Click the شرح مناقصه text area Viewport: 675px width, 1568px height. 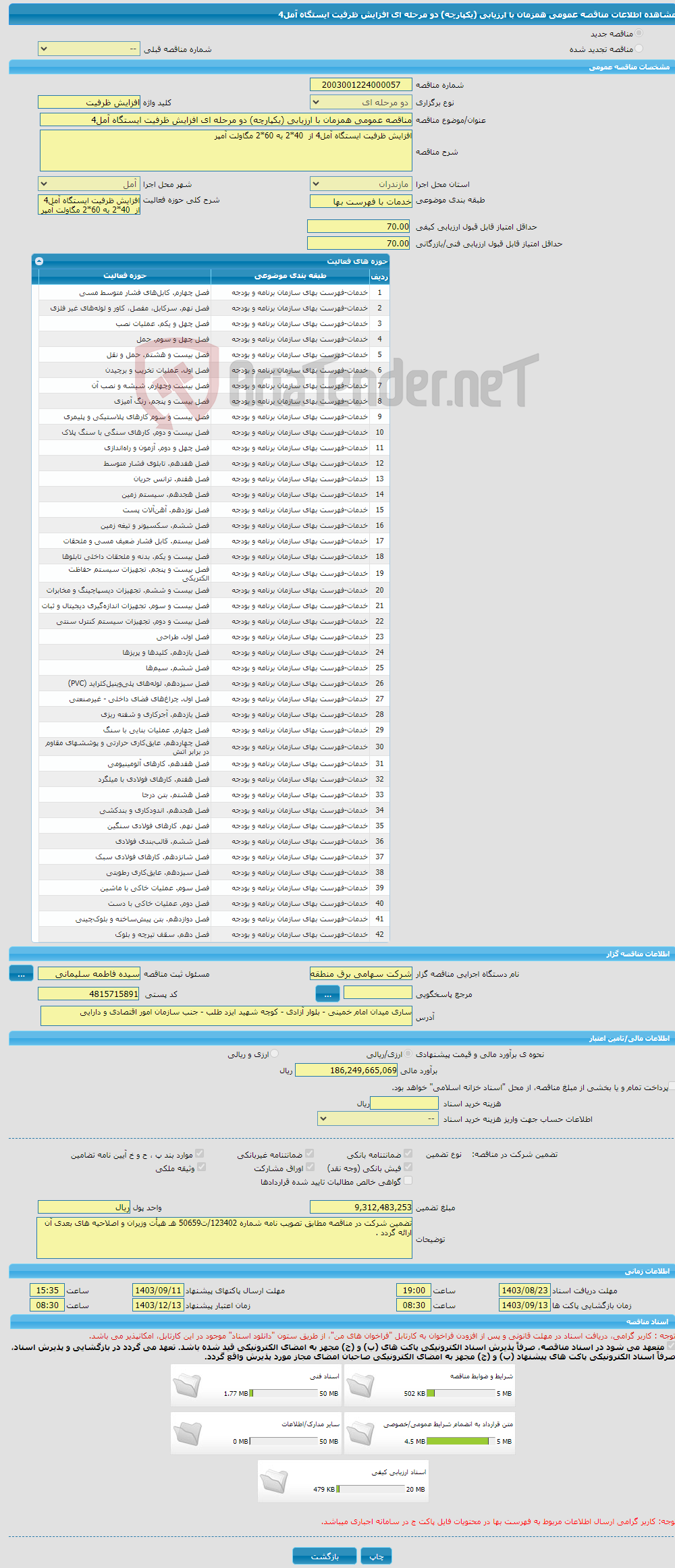pos(226,151)
